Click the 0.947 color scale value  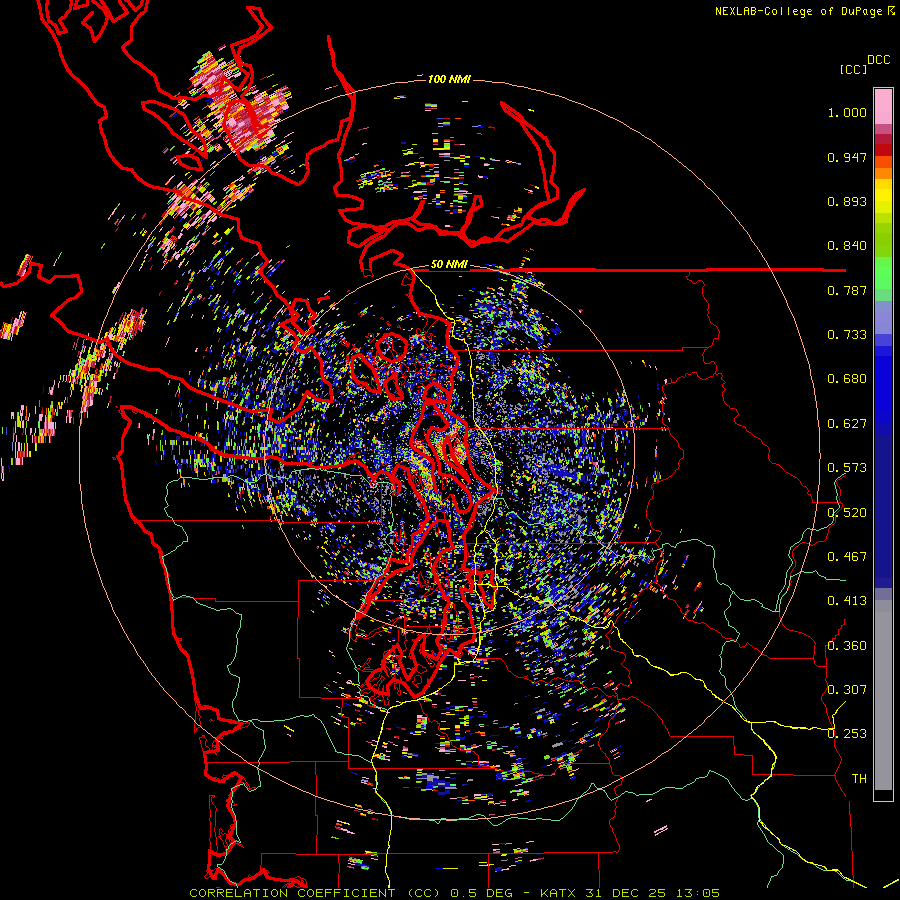(x=847, y=157)
